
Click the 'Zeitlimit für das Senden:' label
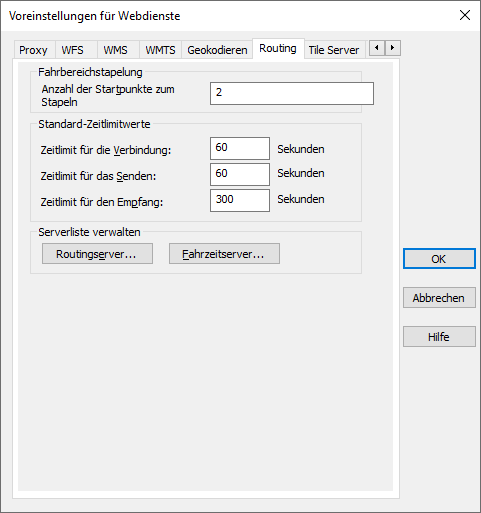click(98, 176)
